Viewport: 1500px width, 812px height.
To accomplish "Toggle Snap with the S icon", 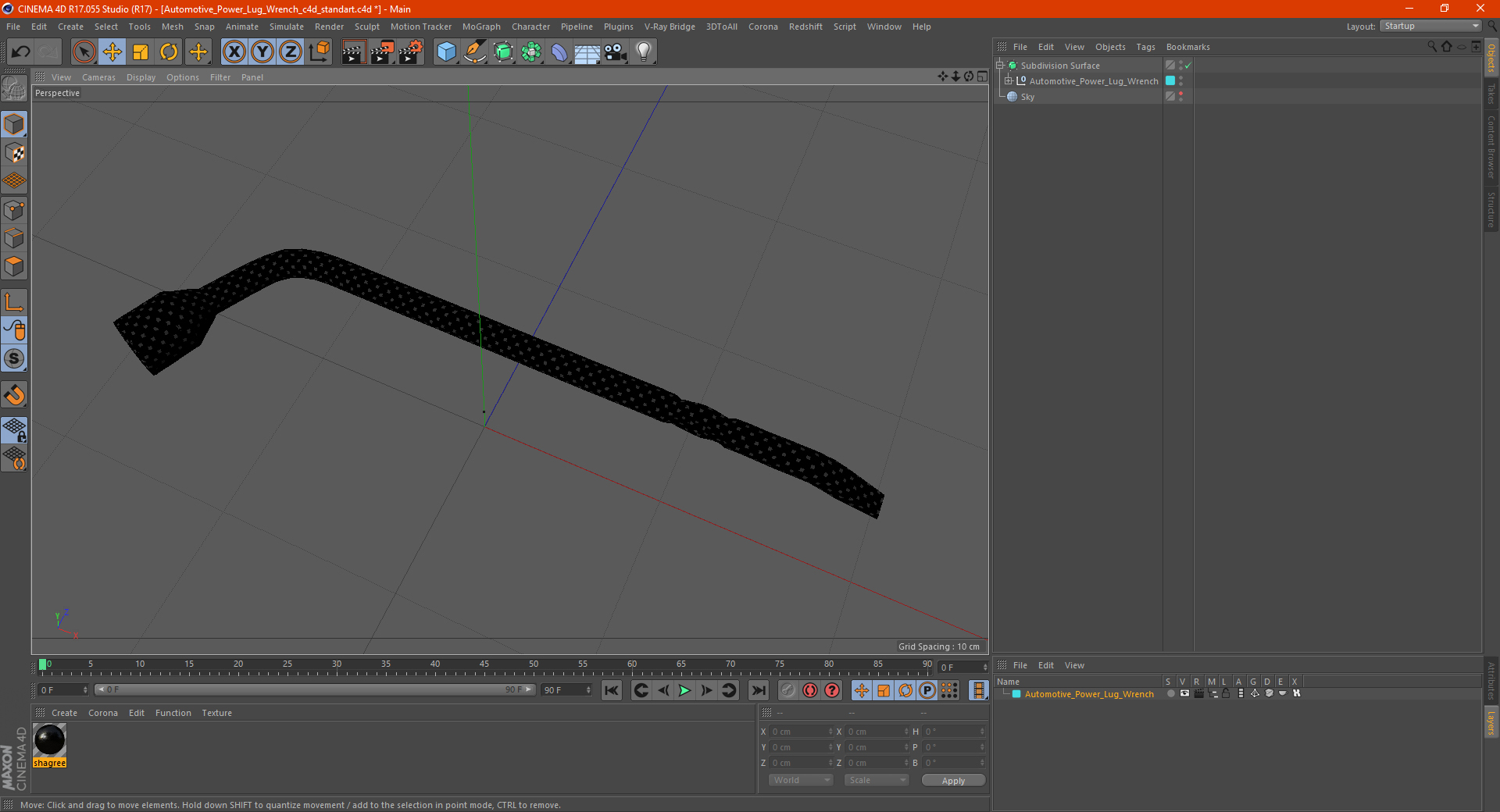I will [x=14, y=358].
